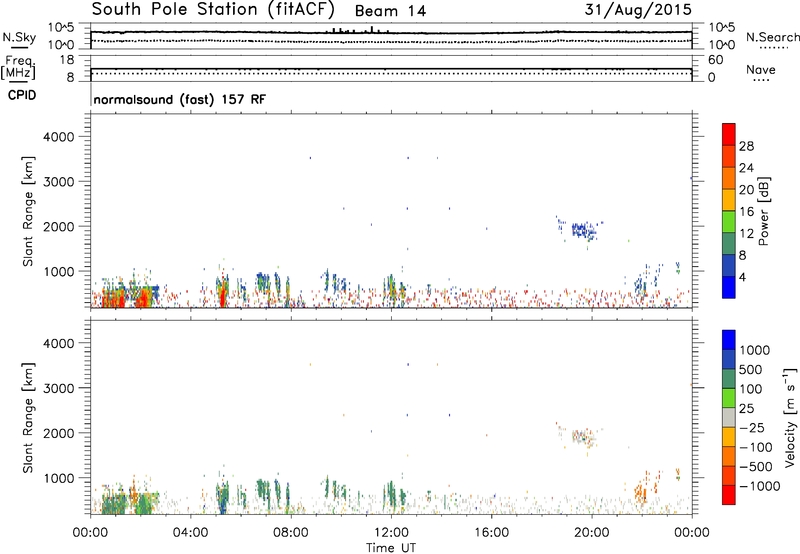Click the Power colorbar value '28'
Screen dimensions: 800x554
[746, 146]
